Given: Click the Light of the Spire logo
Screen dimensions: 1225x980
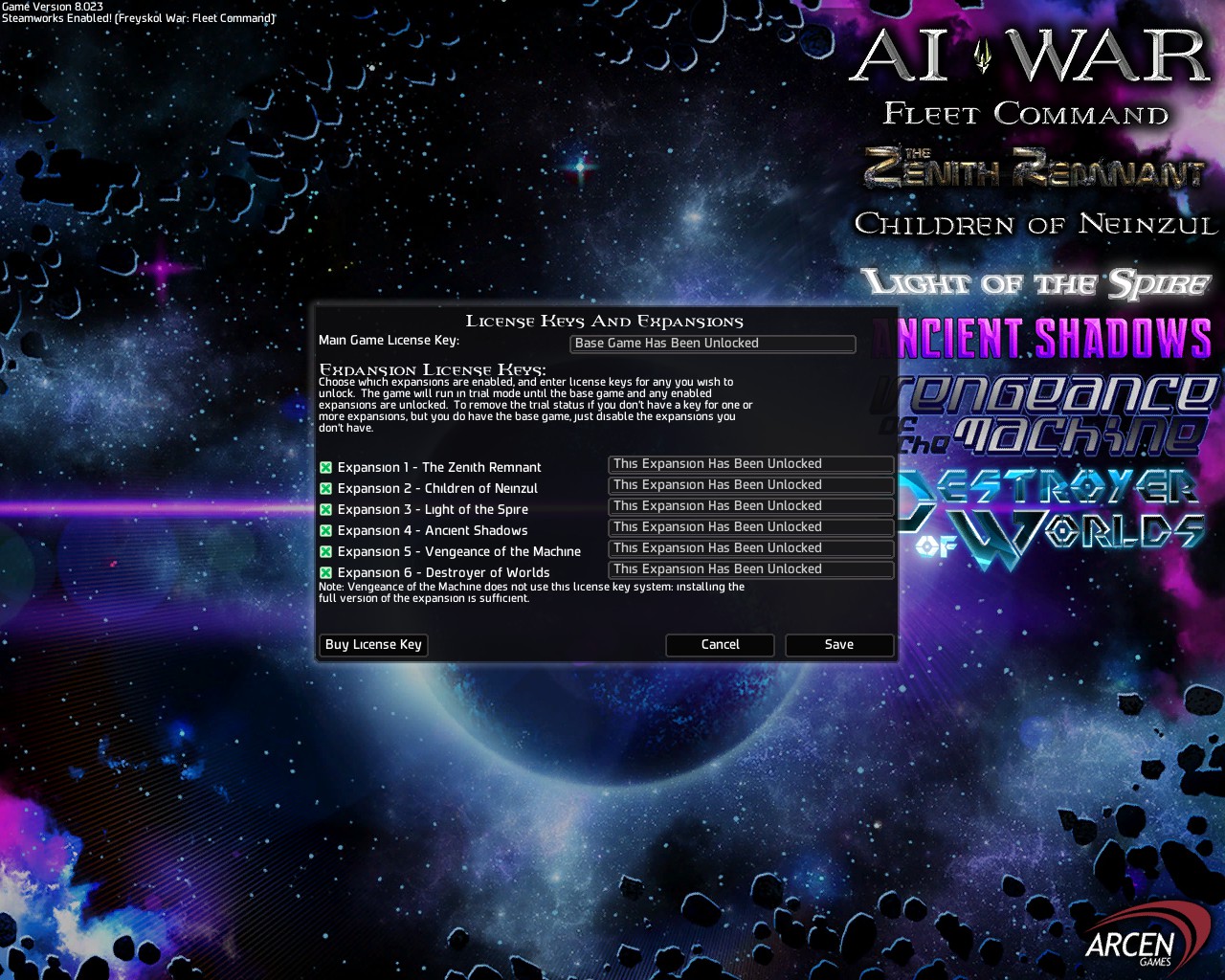Looking at the screenshot, I should (x=1036, y=282).
